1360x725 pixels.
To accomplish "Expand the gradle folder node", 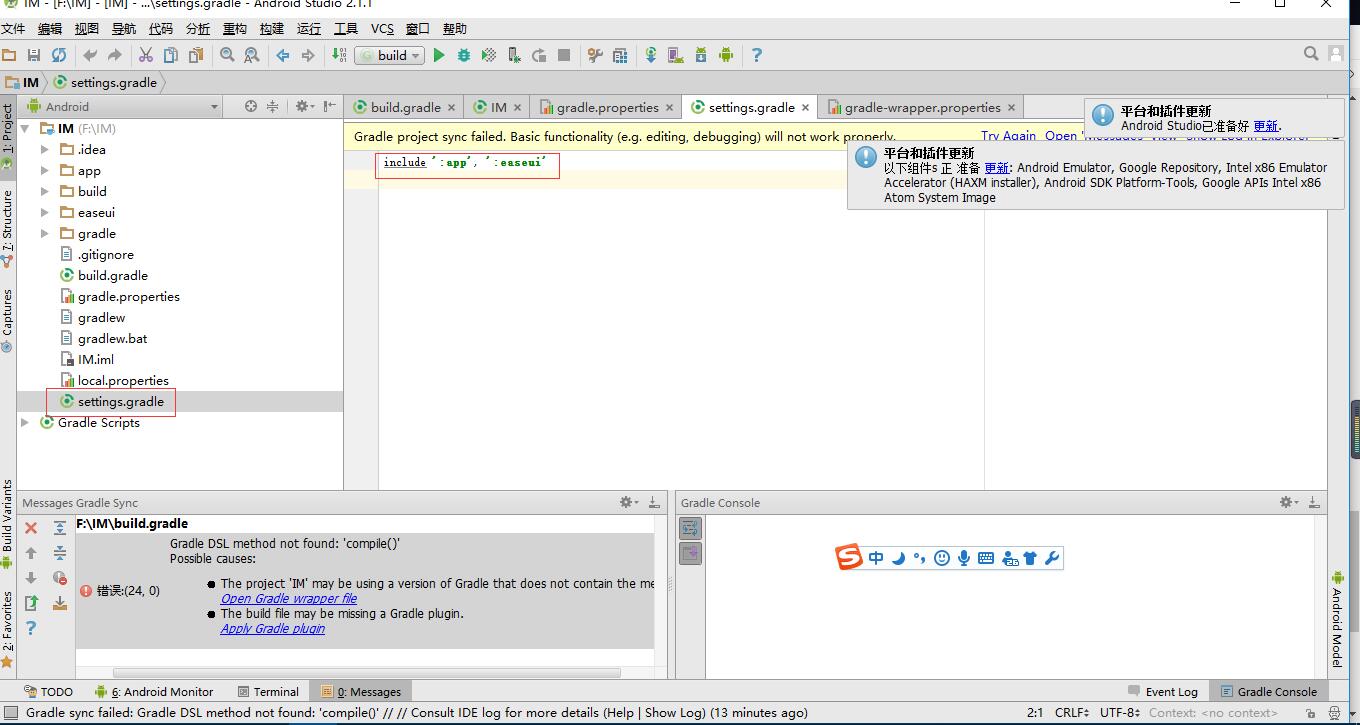I will coord(45,234).
